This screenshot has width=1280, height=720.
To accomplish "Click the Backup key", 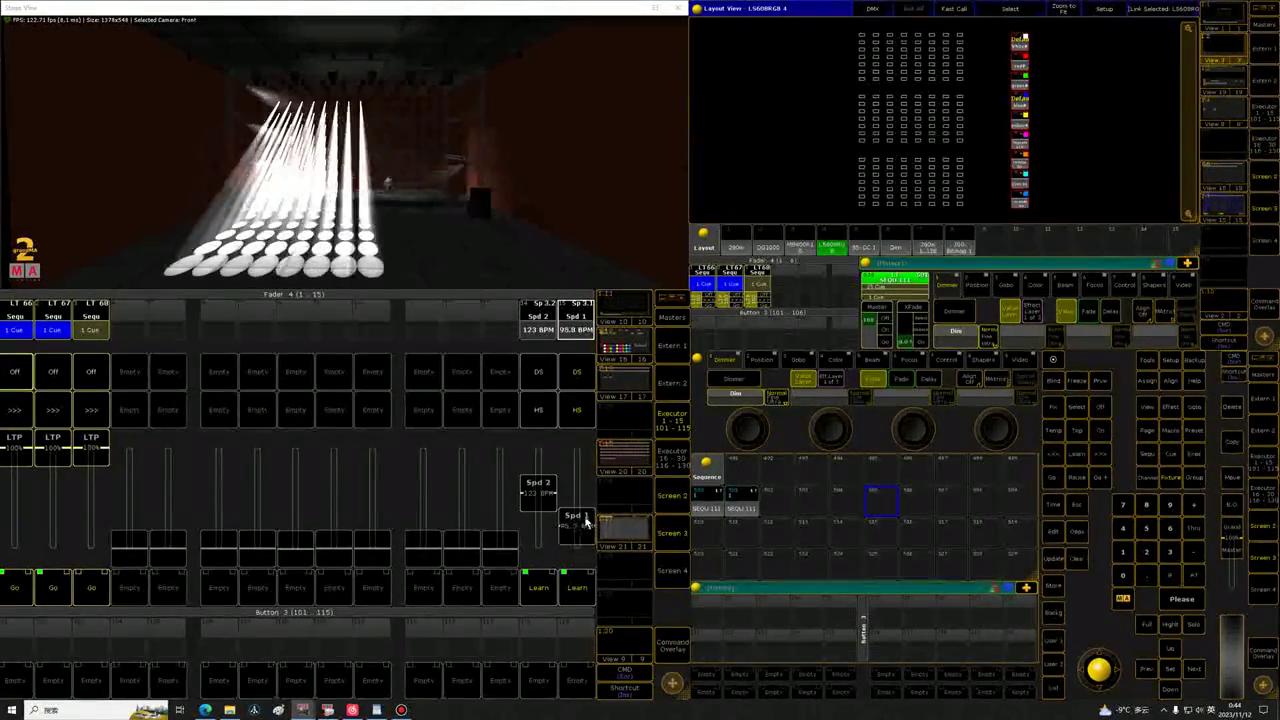I will (1193, 360).
